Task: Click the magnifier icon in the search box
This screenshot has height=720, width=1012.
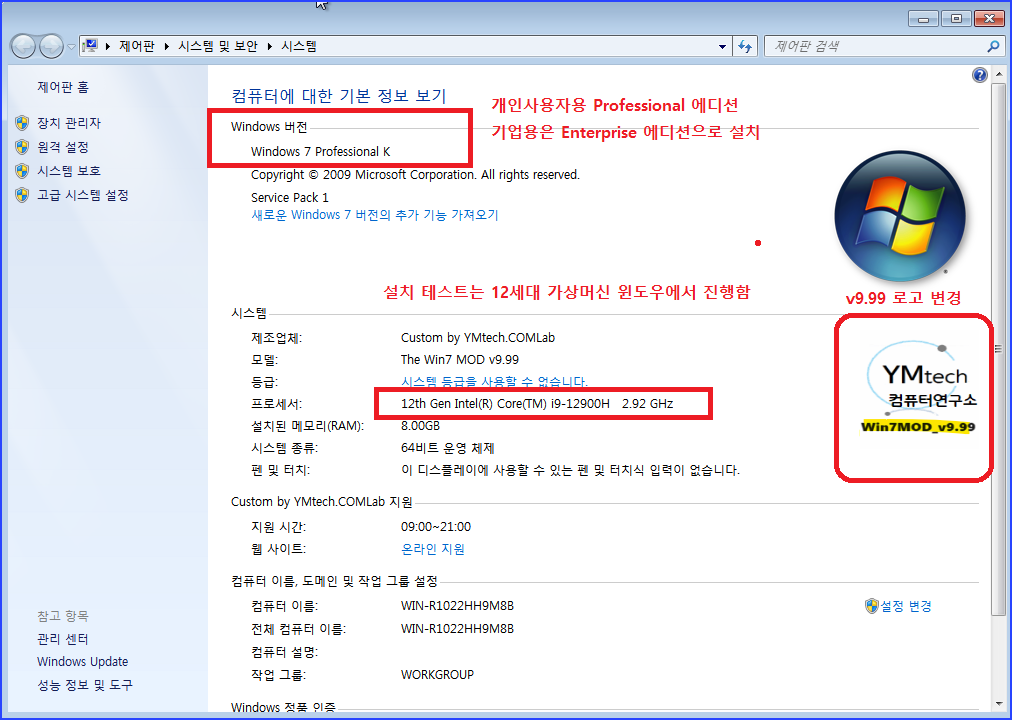Action: (x=993, y=46)
